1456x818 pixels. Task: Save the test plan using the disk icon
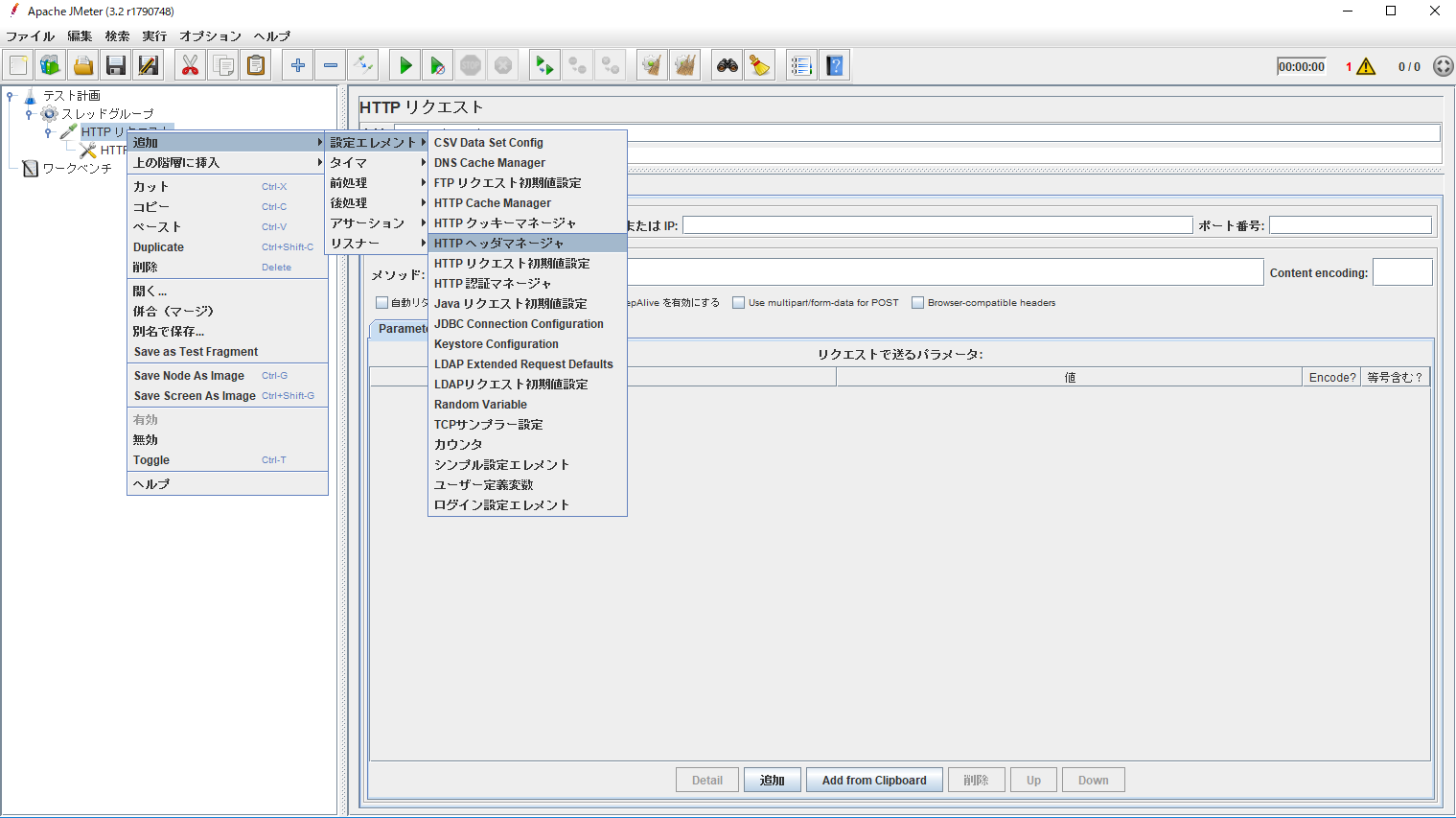pos(115,64)
